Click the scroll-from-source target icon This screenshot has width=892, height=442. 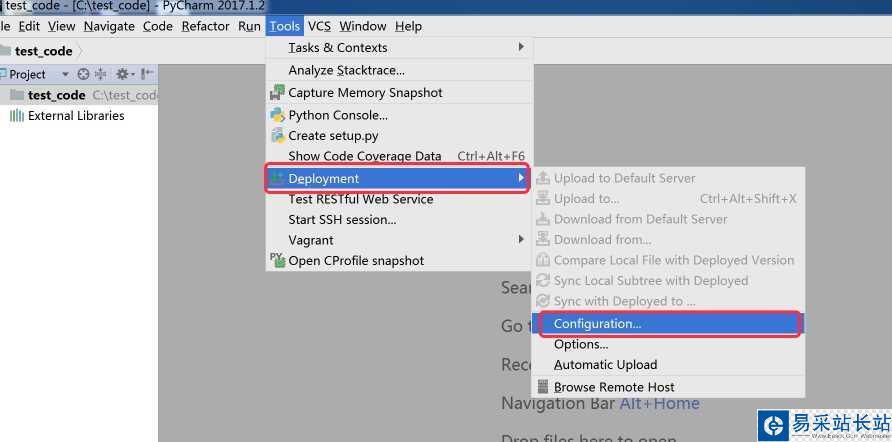[x=83, y=74]
